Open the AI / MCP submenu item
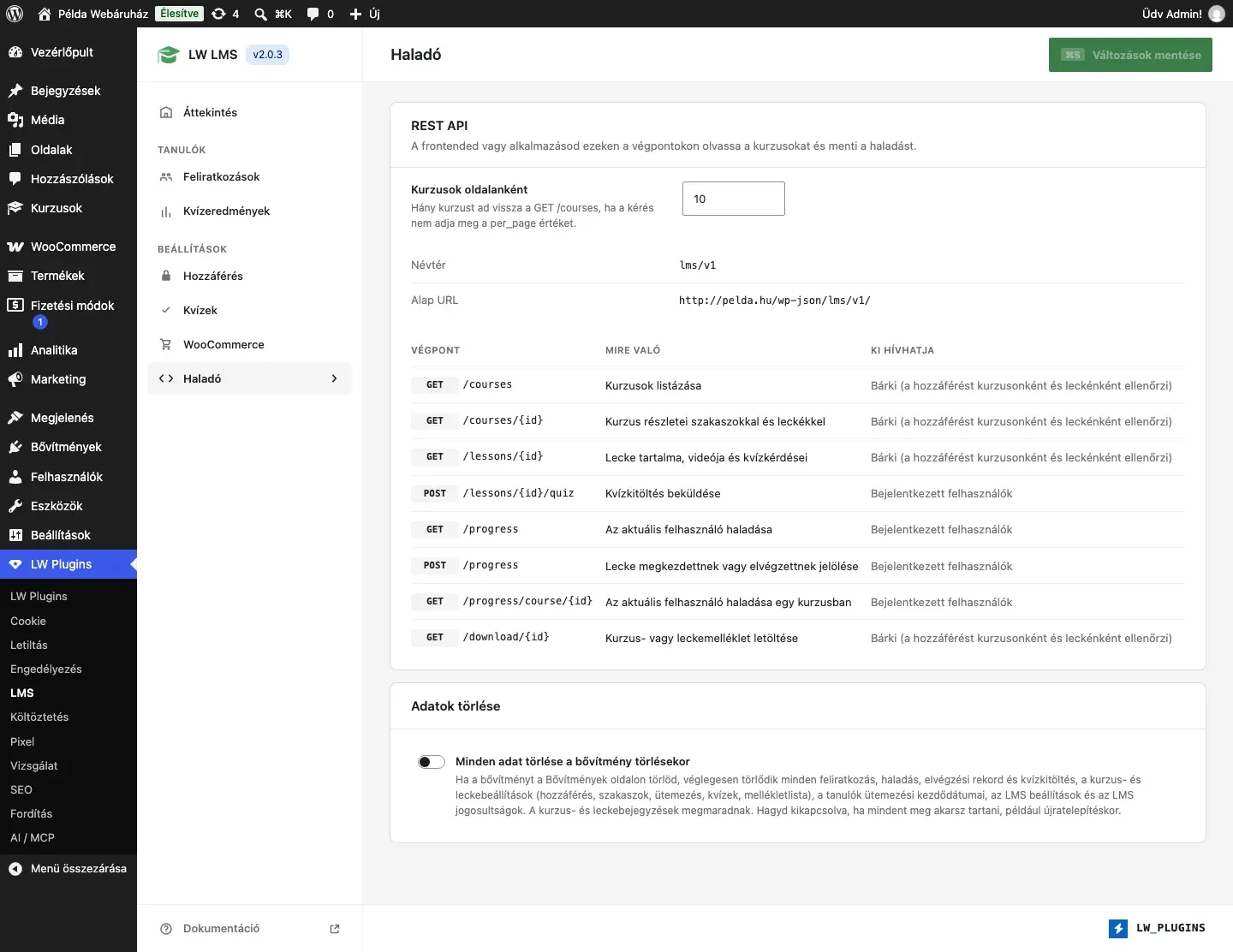 [x=33, y=837]
